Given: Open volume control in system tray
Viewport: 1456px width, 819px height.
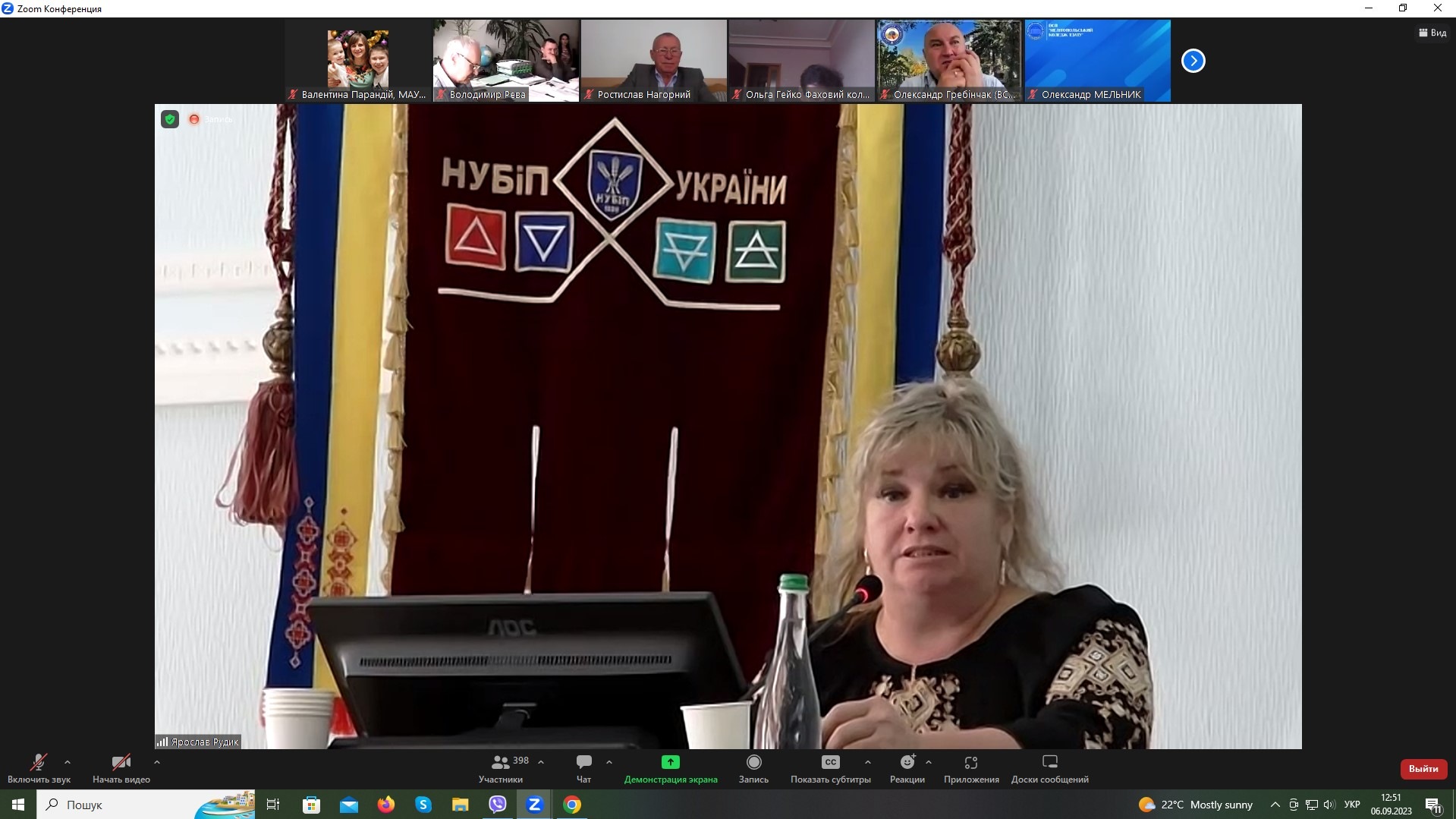Looking at the screenshot, I should 1329,805.
